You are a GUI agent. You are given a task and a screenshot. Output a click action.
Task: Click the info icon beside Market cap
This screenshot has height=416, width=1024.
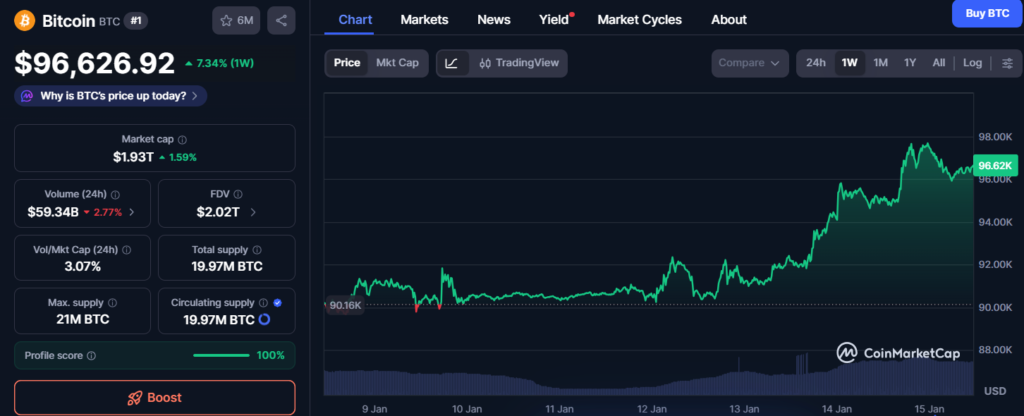click(182, 140)
